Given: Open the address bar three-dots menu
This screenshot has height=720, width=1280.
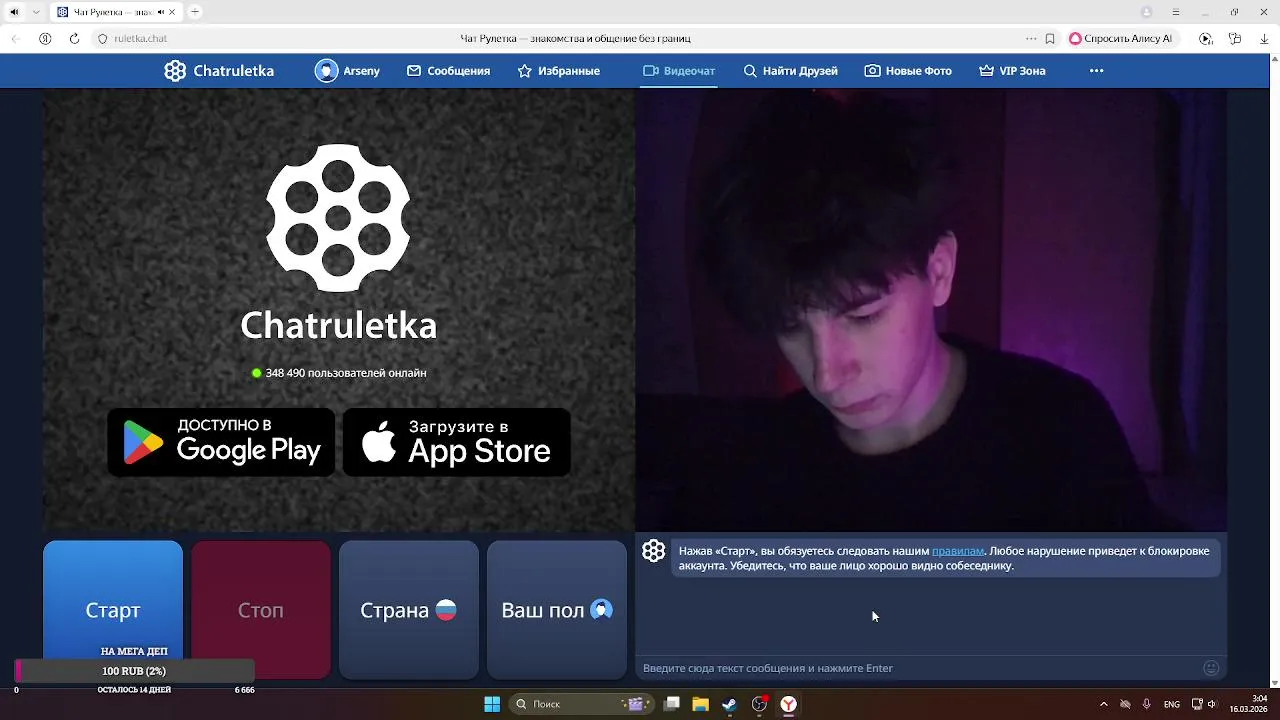Looking at the screenshot, I should click(1030, 39).
